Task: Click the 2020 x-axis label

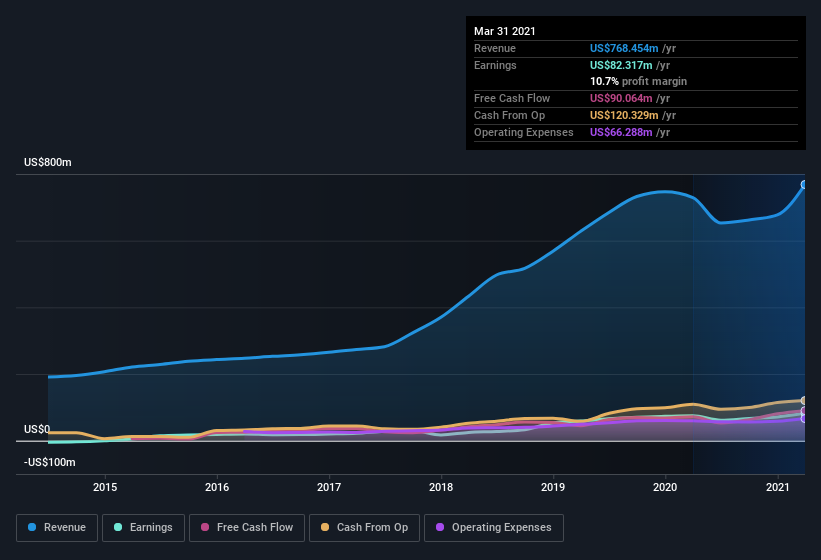Action: 665,487
